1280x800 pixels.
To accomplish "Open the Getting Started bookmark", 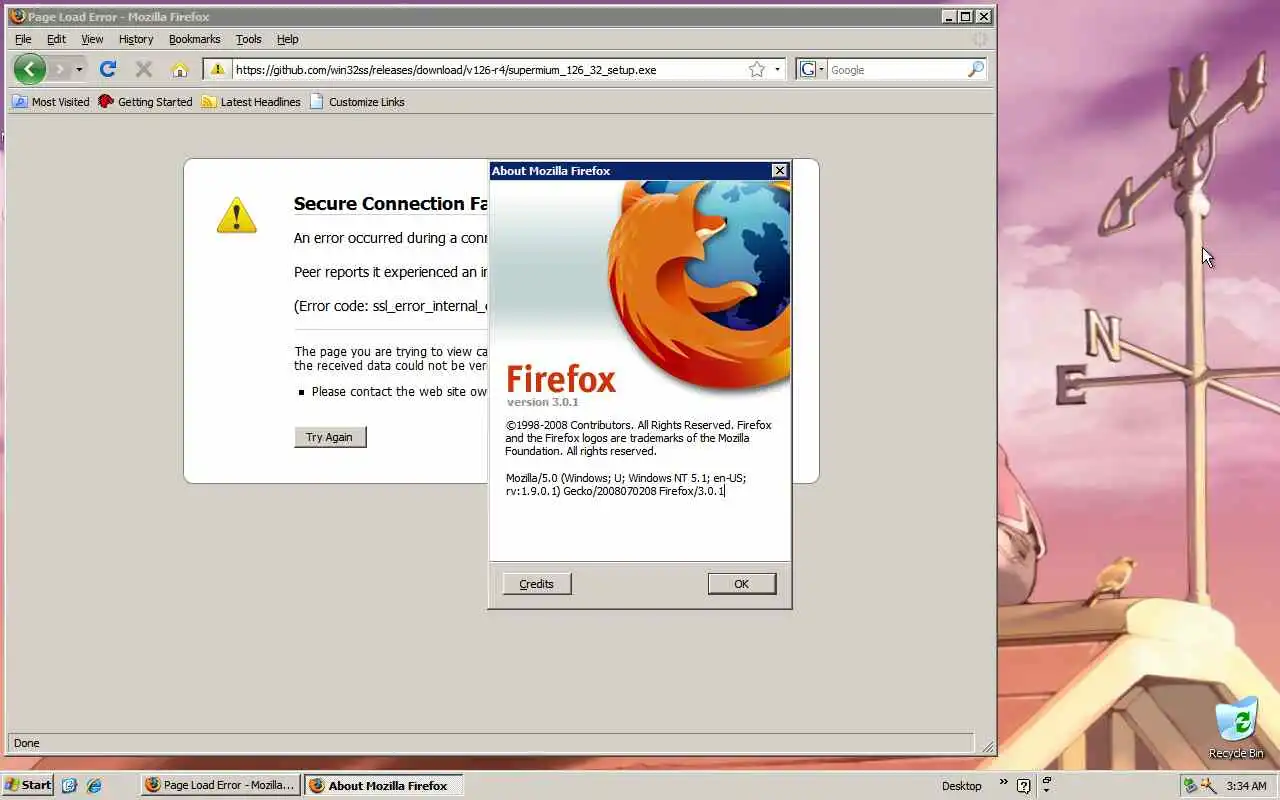I will point(145,101).
